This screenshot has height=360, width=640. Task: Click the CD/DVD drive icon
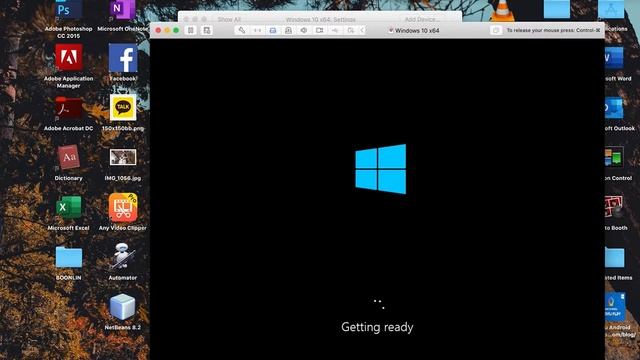click(288, 30)
